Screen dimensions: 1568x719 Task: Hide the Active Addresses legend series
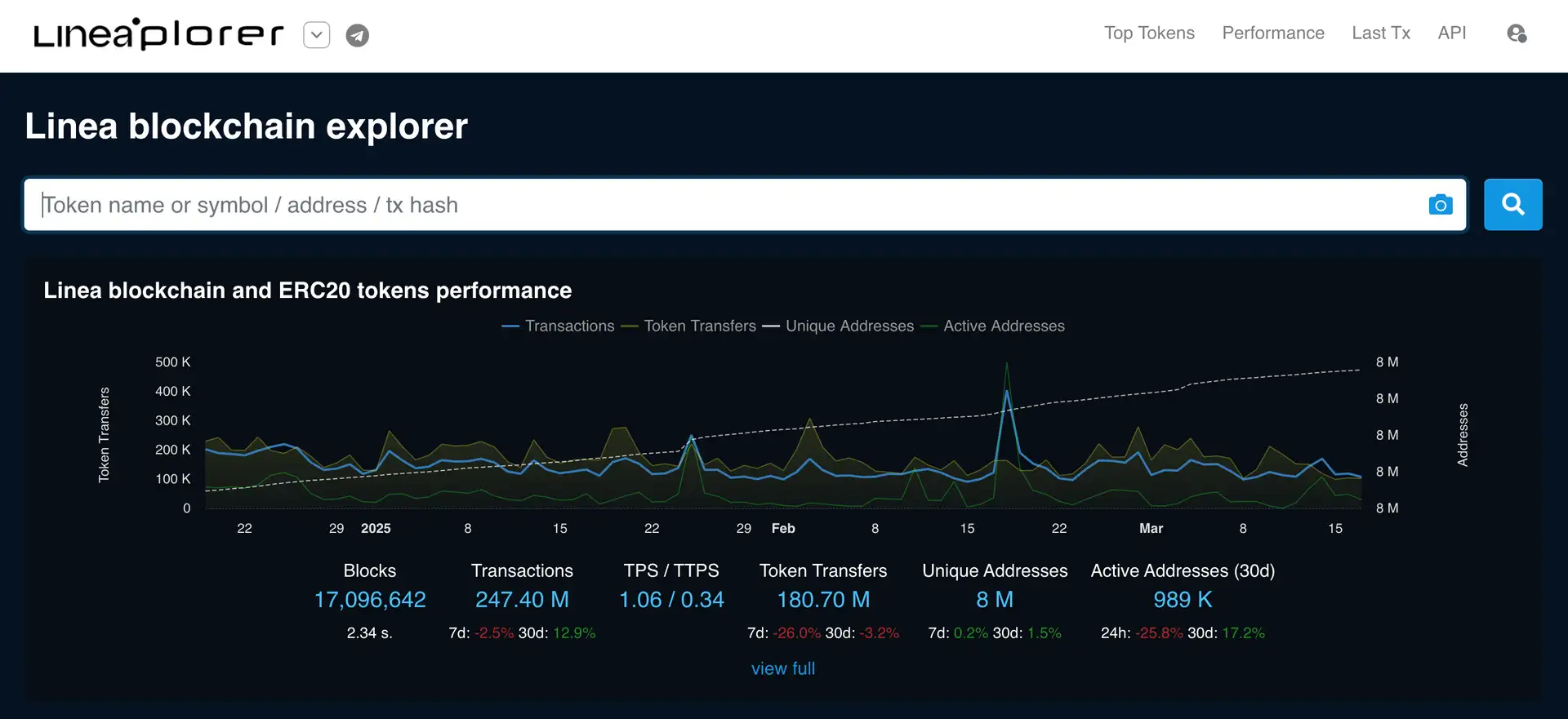click(x=993, y=326)
